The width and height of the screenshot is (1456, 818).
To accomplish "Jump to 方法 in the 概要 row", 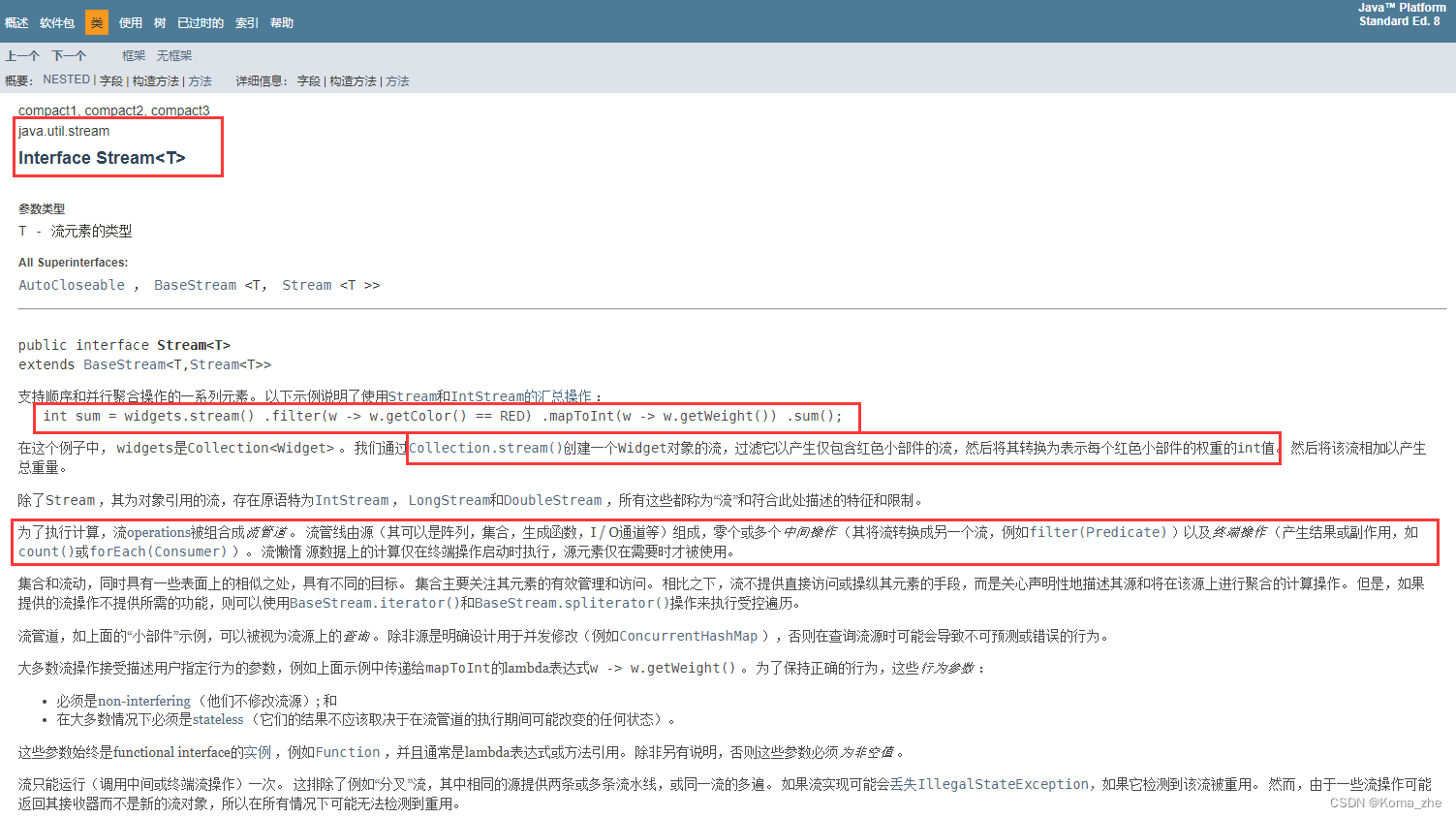I will coord(200,81).
